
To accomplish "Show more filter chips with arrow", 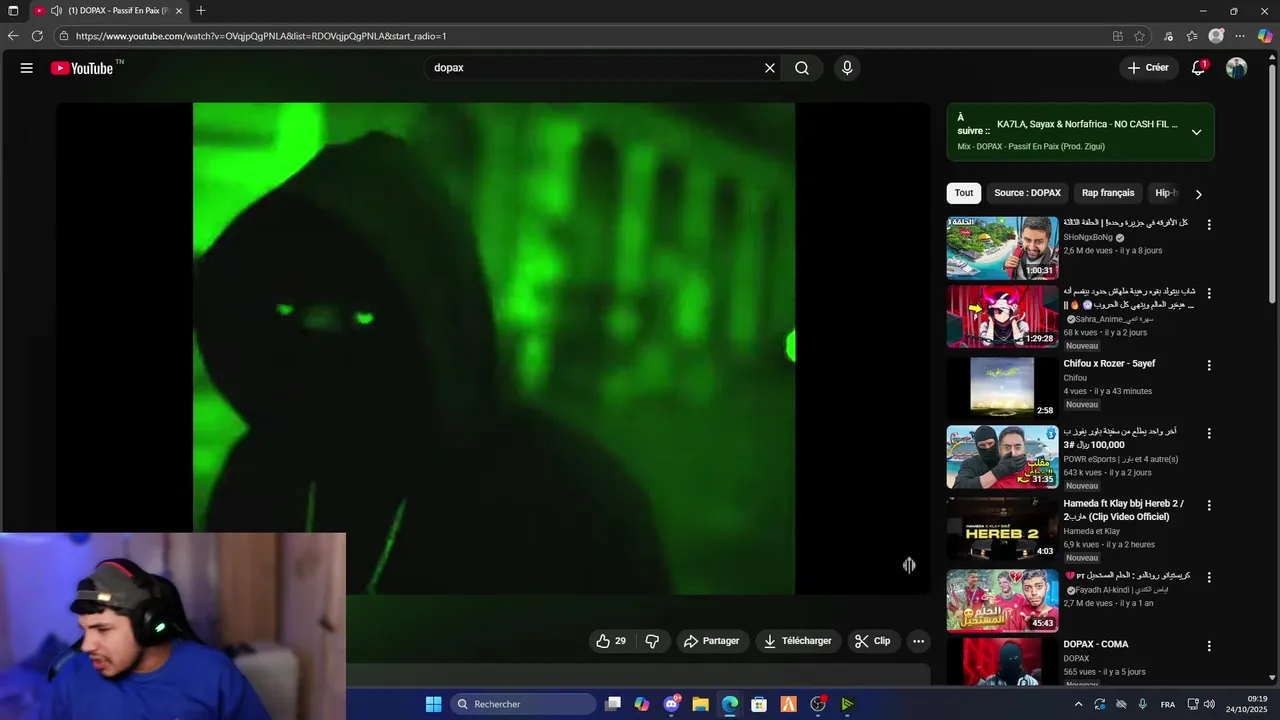I will pos(1198,194).
